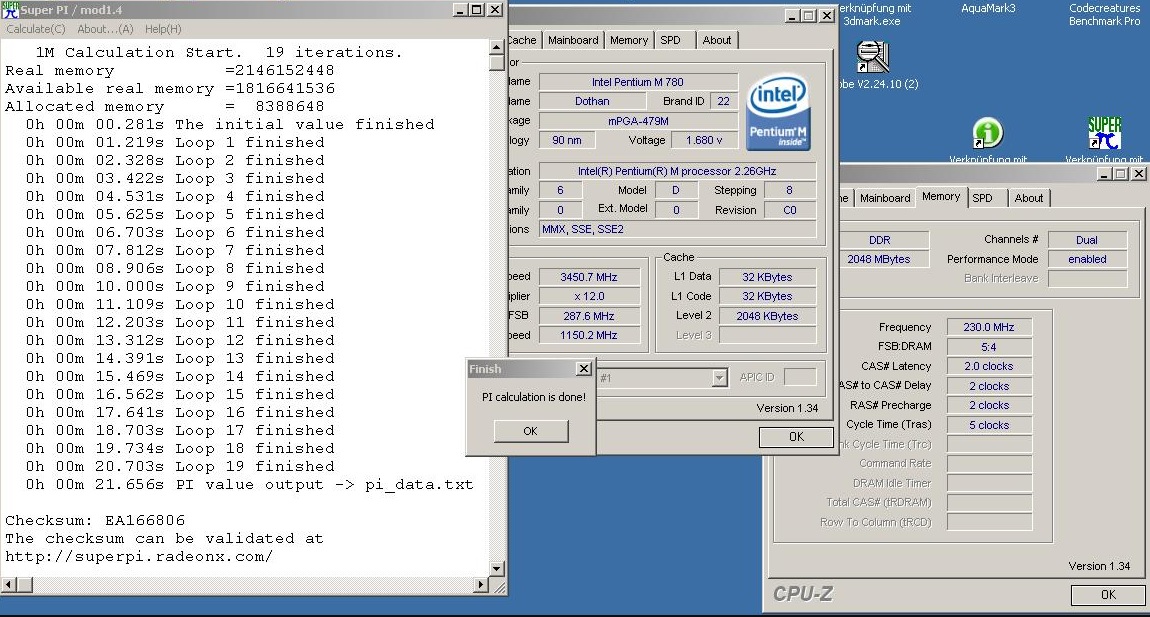Image resolution: width=1150 pixels, height=617 pixels.
Task: Click the 2.0 clocks CAS# Latency value
Action: pyautogui.click(x=989, y=366)
